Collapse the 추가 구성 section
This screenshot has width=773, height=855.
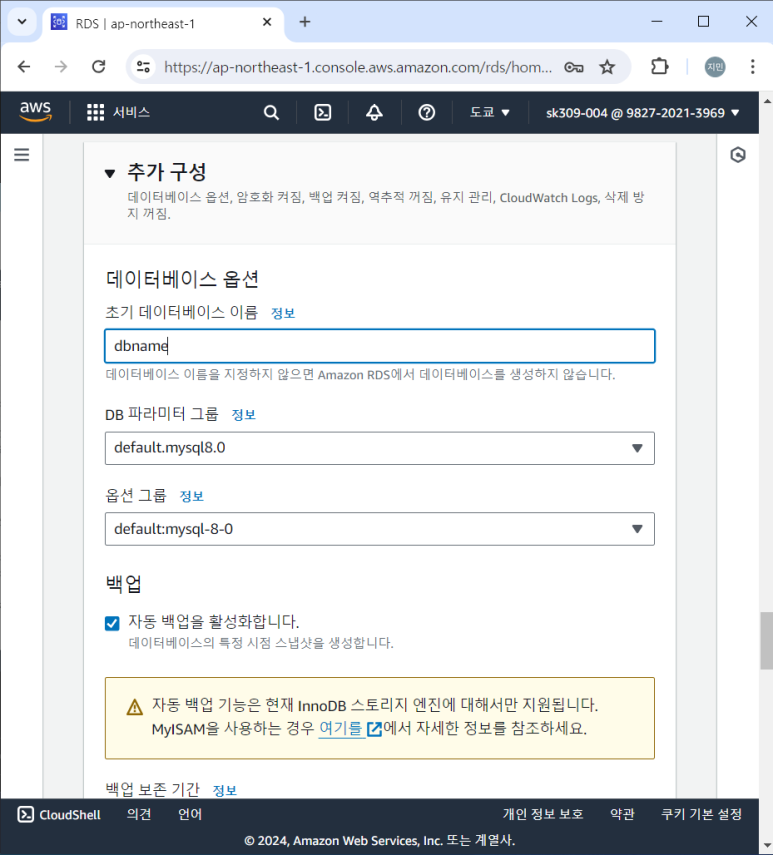point(110,173)
